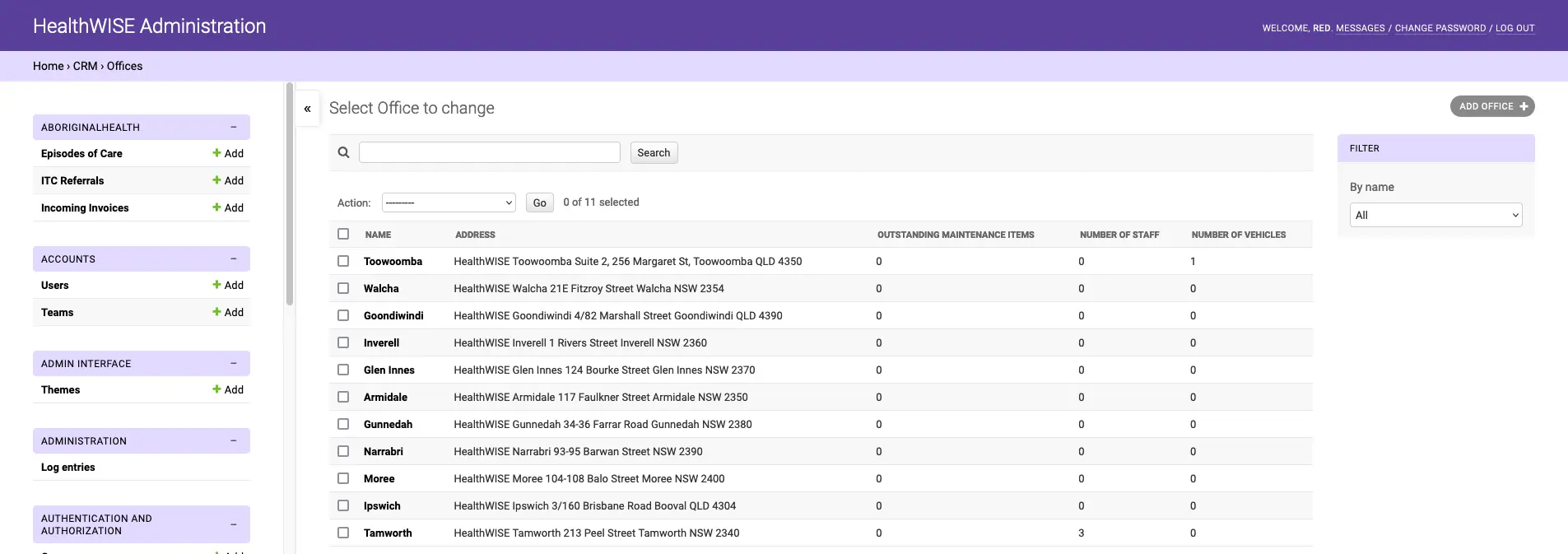
Task: Add a new Themes entry
Action: (228, 389)
